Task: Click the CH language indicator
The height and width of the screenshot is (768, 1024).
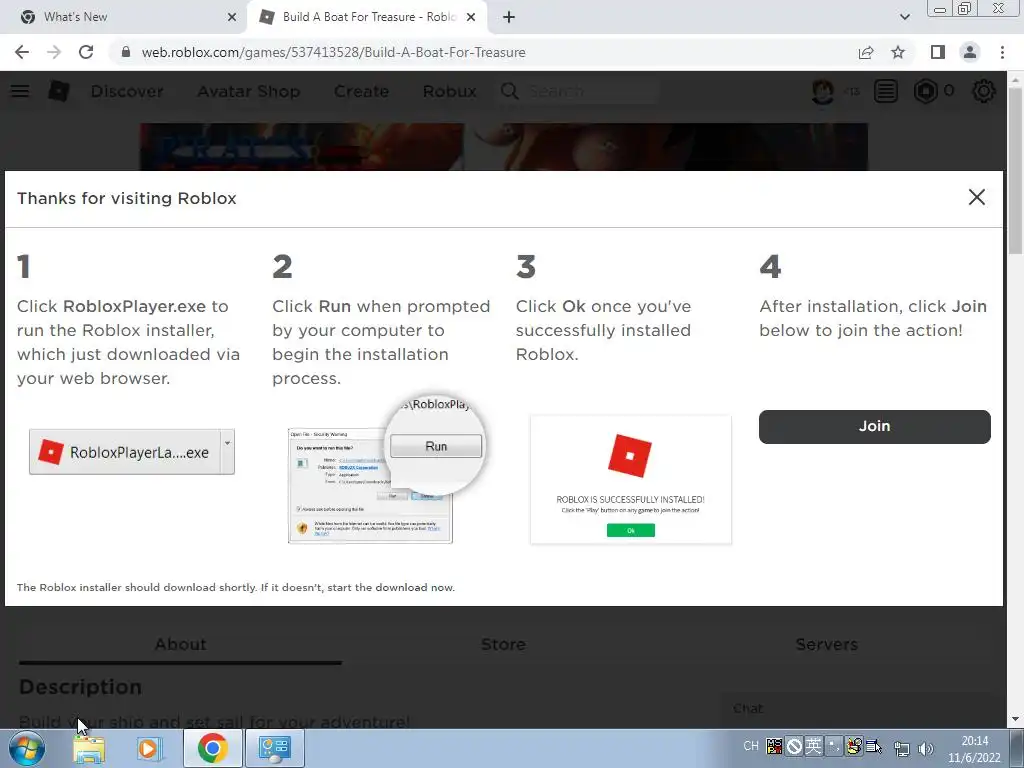Action: point(751,746)
